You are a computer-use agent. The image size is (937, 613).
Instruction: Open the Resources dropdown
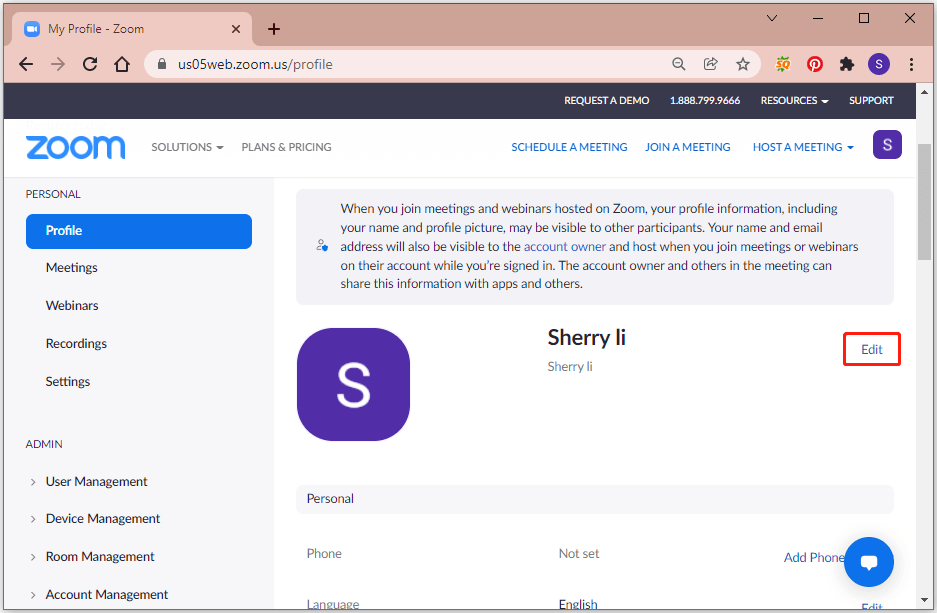tap(793, 100)
